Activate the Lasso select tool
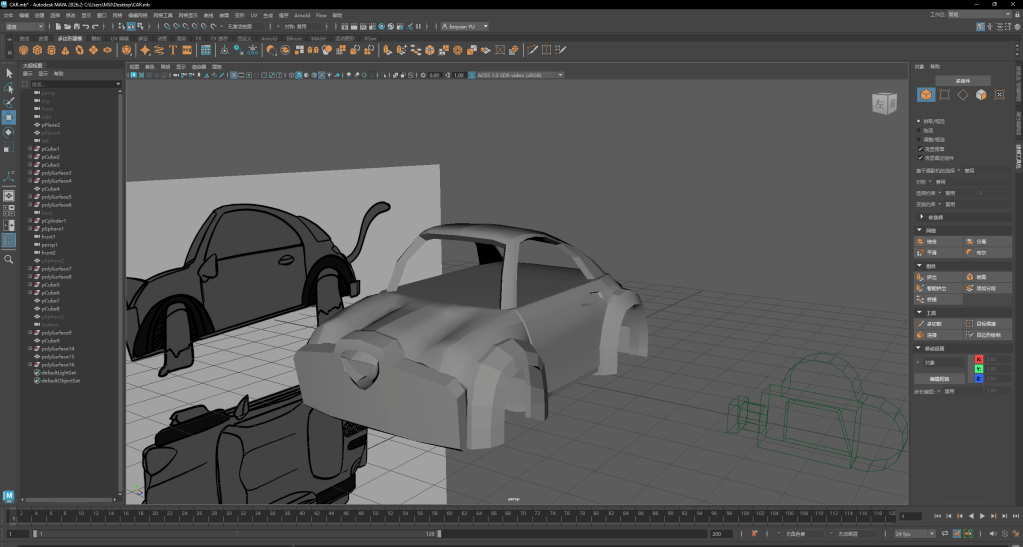Viewport: 1023px width, 547px height. (x=9, y=88)
